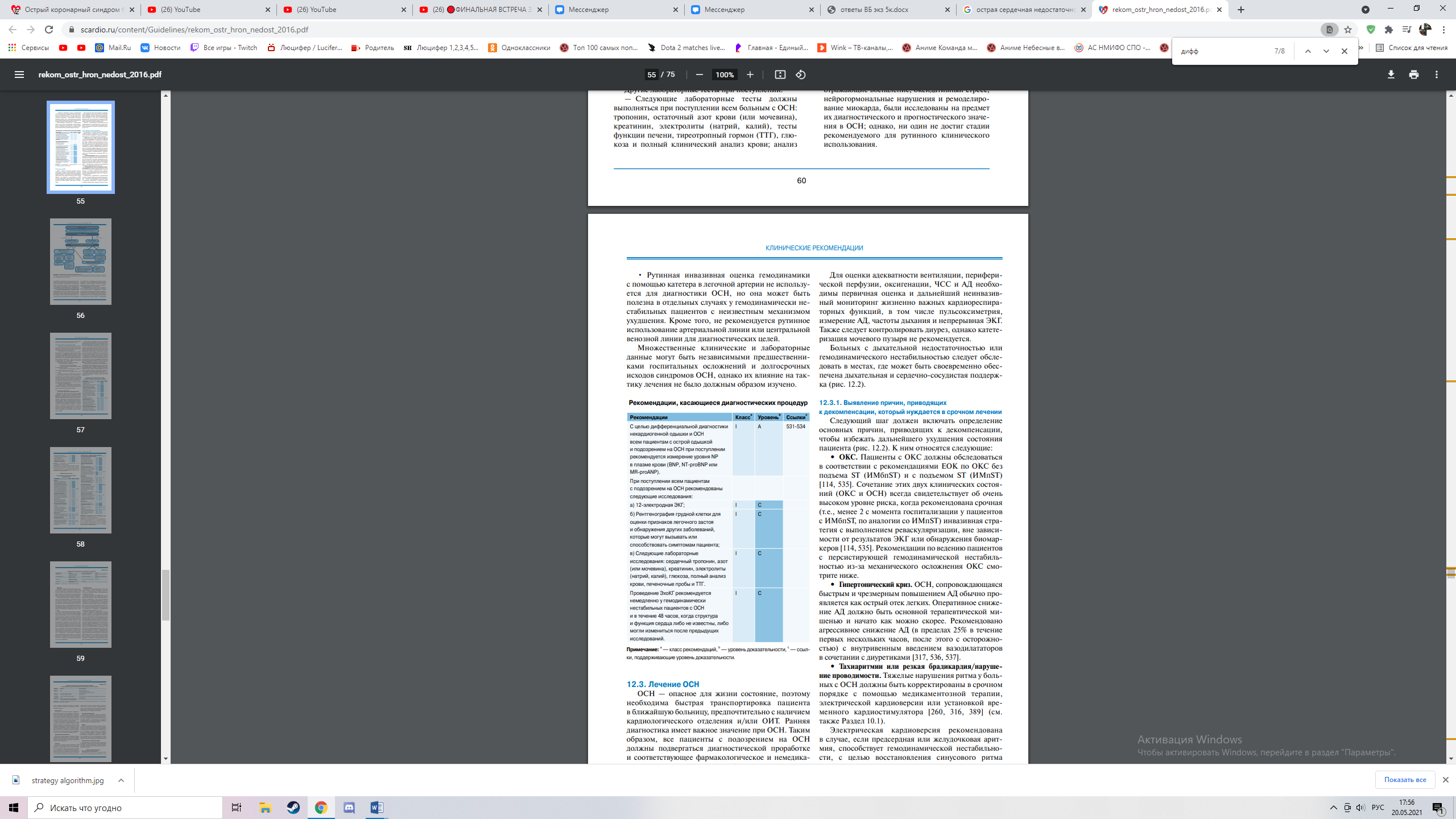Image resolution: width=1456 pixels, height=819 pixels.
Task: Open File Explorer from taskbar
Action: pos(265,808)
